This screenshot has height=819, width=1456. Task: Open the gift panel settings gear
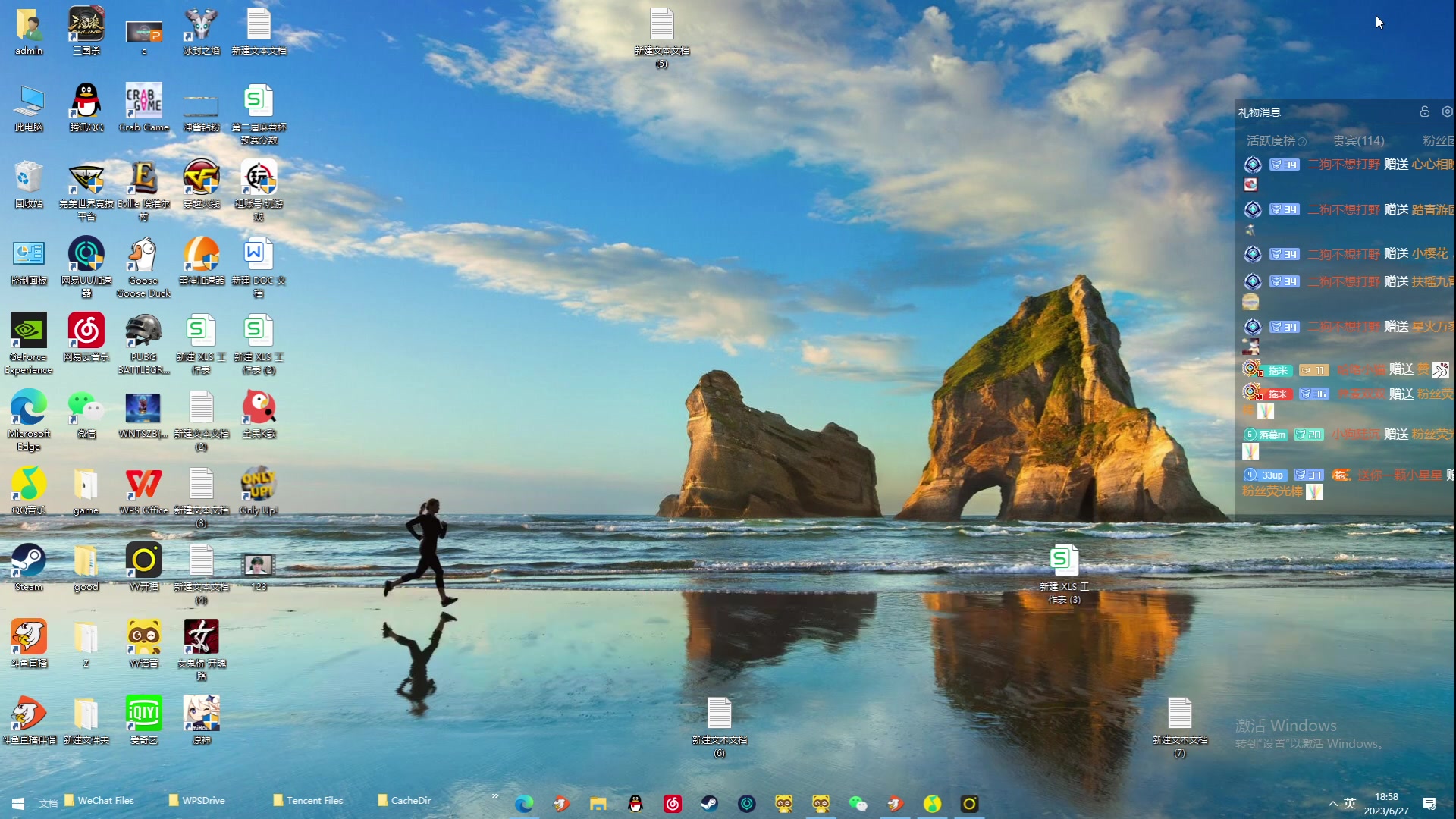tap(1447, 111)
